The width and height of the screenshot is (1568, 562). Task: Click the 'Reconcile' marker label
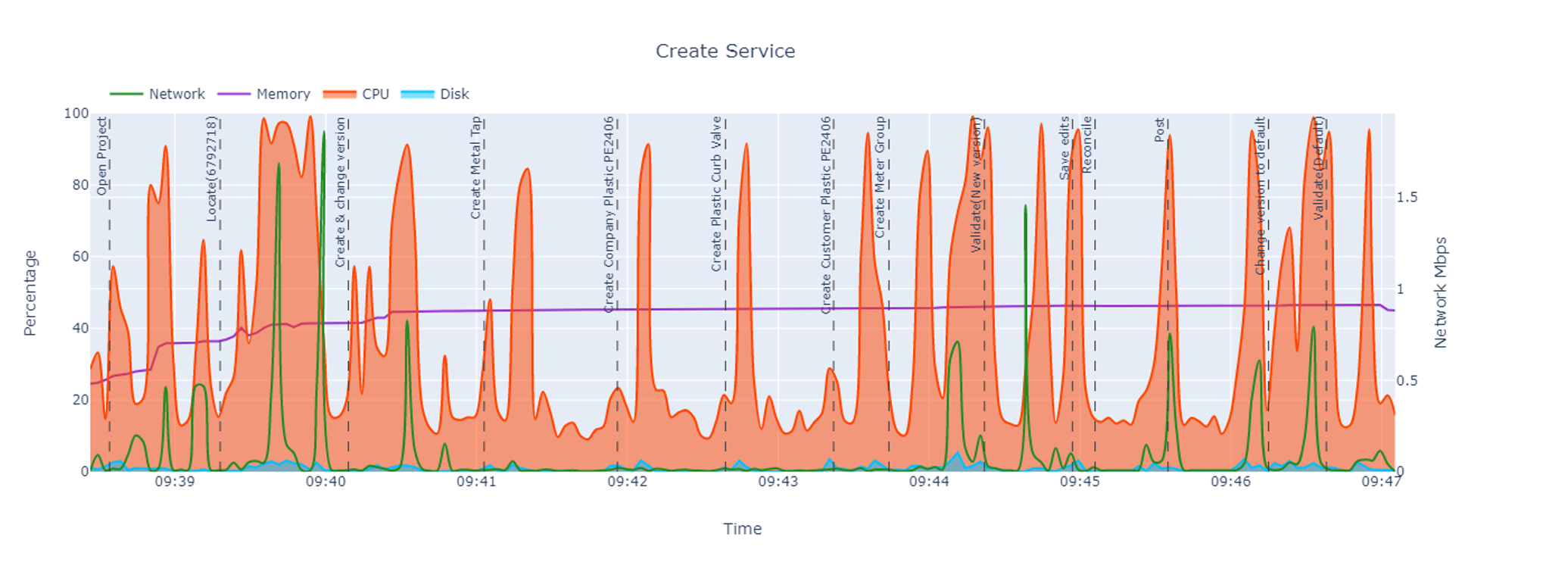point(1086,145)
